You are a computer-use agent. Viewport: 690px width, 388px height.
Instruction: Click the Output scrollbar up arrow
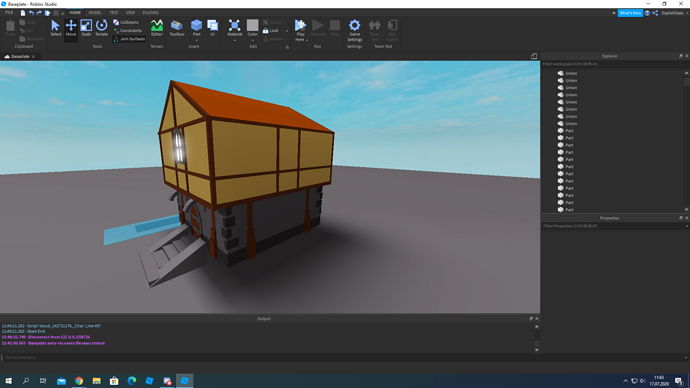(536, 327)
